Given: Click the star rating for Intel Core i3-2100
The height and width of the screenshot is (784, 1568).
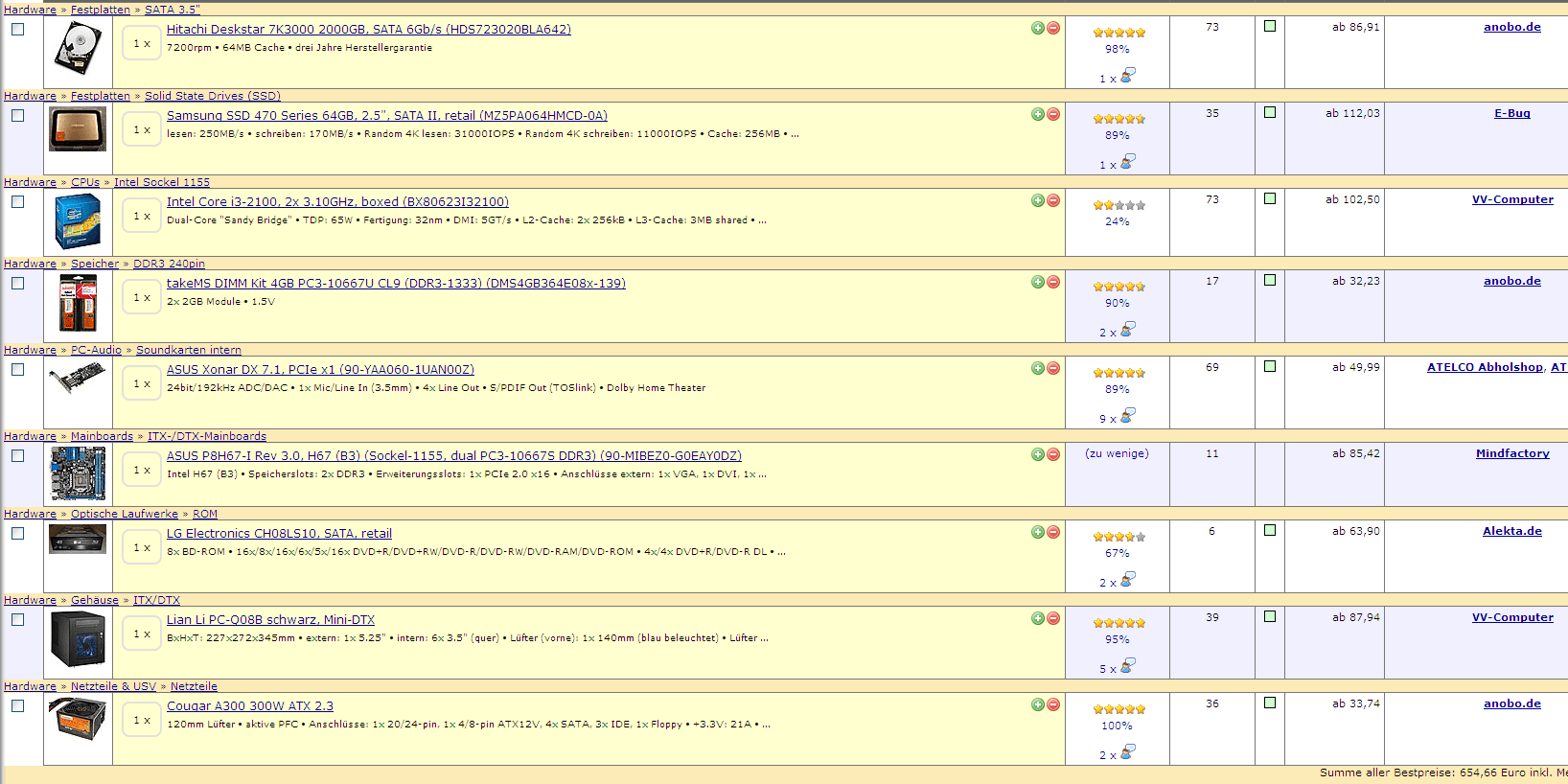Looking at the screenshot, I should [1118, 205].
